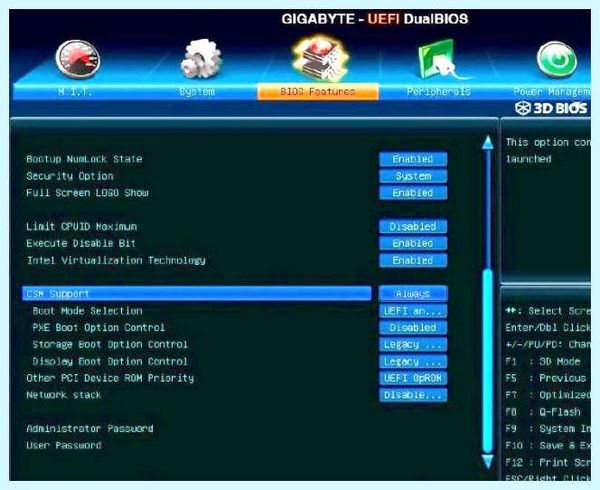Click the F8 Q-Flash hint

click(543, 412)
